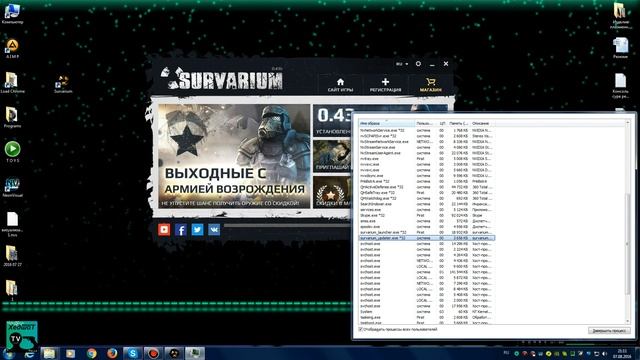Switch to Survarium launcher taskbar button
The height and width of the screenshot is (360, 640).
[x=174, y=353]
